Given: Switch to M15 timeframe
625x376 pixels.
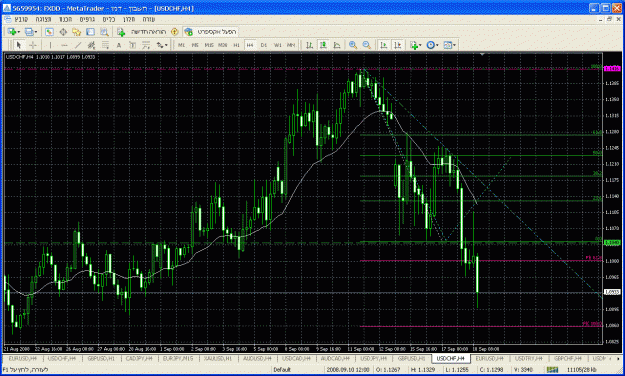Looking at the screenshot, I should (209, 45).
